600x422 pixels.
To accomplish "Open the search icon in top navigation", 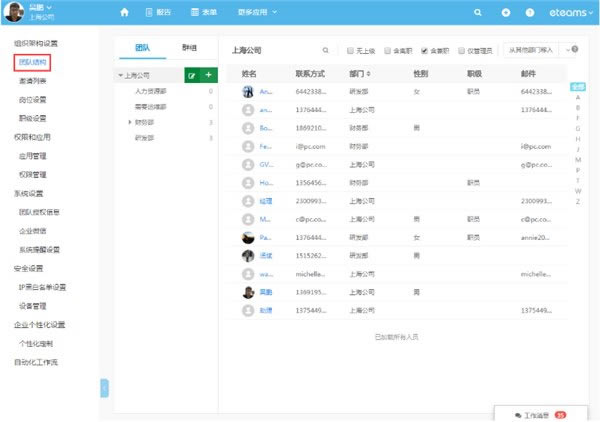I will 477,12.
